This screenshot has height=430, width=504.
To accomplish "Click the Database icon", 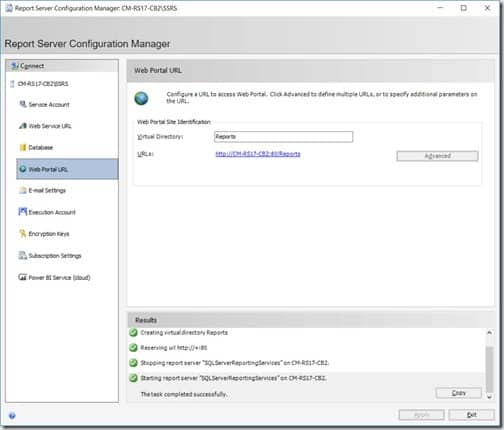I will 23,147.
